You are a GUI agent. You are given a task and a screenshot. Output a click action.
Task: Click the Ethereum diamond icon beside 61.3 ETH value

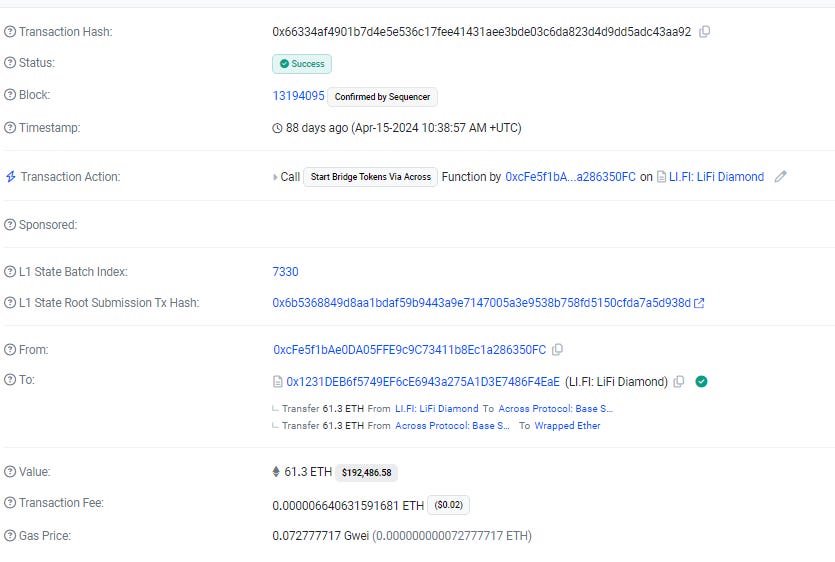coord(276,471)
